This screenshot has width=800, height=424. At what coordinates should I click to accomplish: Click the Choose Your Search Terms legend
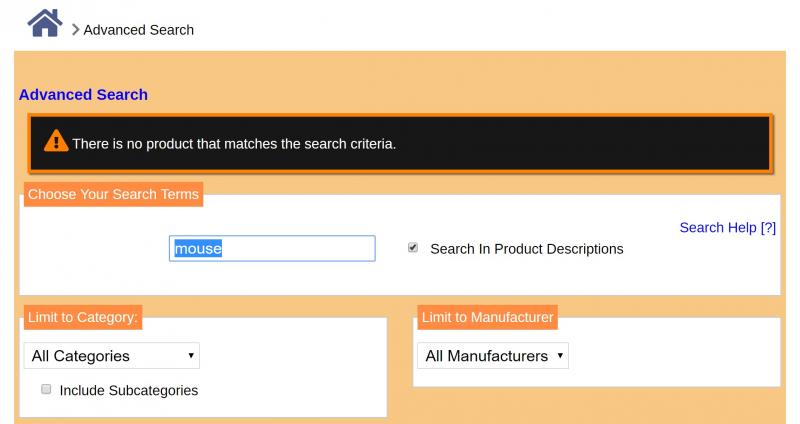[x=113, y=194]
